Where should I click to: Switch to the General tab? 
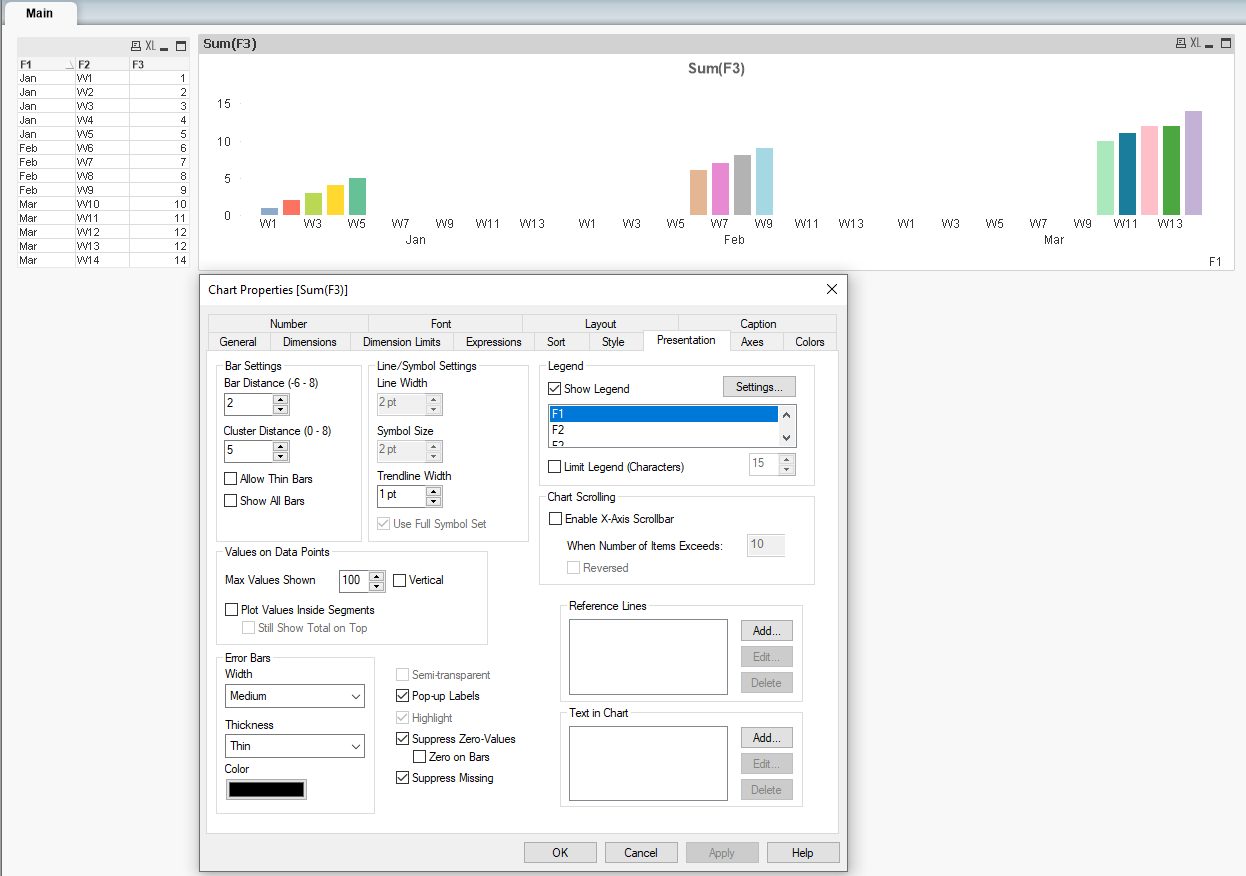[x=238, y=342]
